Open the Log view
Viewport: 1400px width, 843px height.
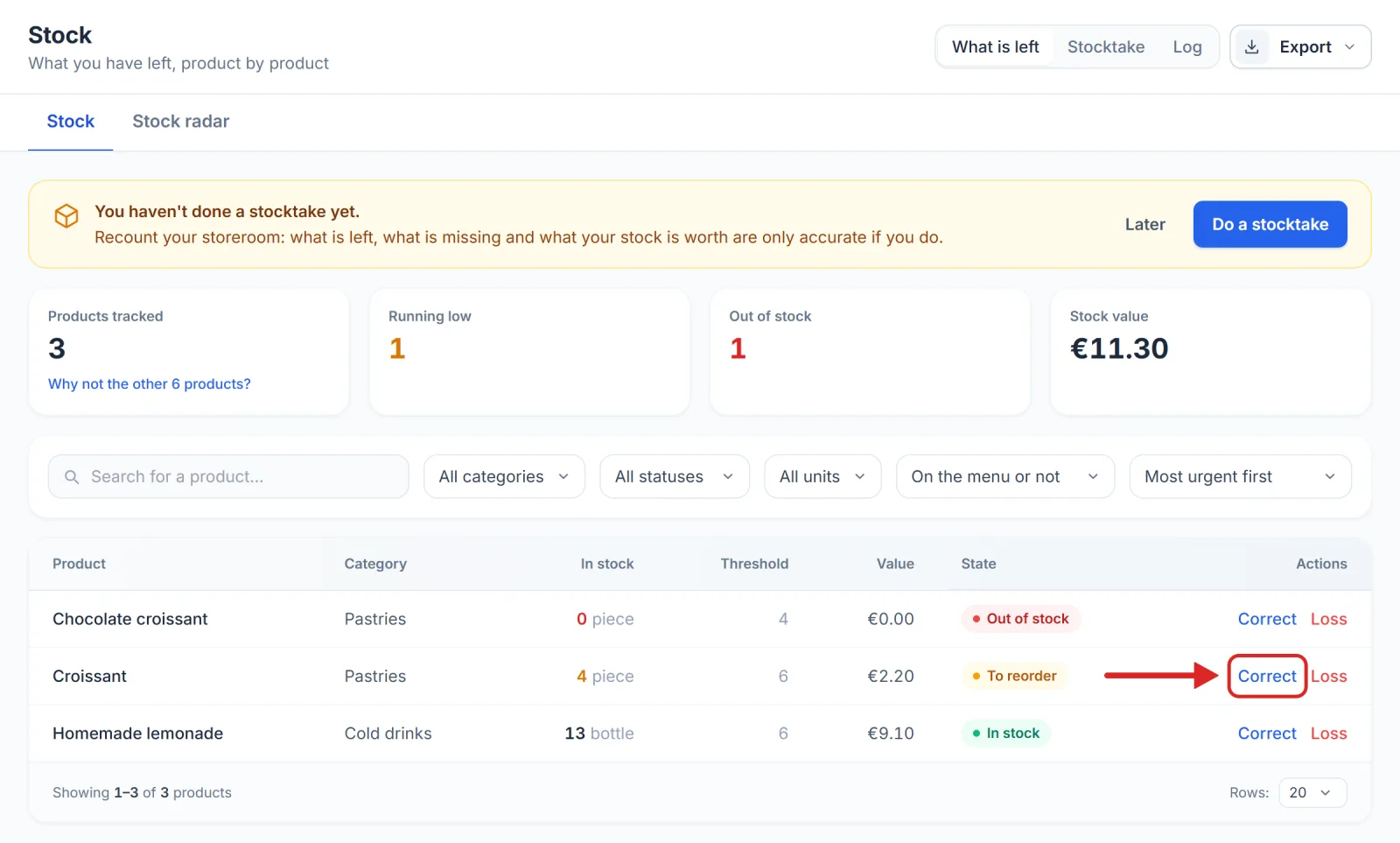click(x=1187, y=47)
